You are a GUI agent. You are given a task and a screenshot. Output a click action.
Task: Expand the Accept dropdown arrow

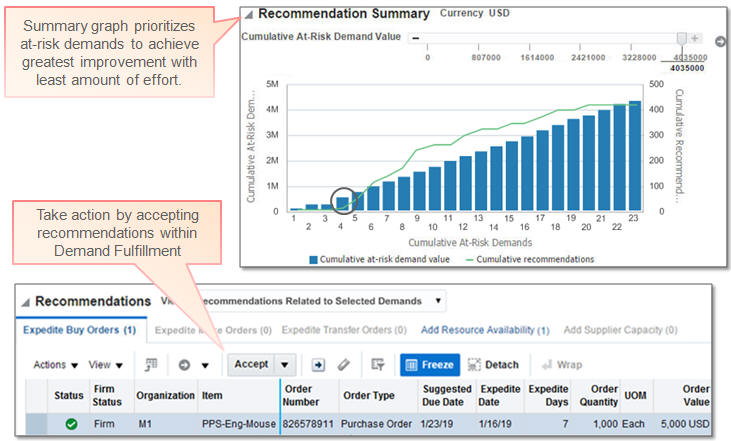(x=286, y=365)
